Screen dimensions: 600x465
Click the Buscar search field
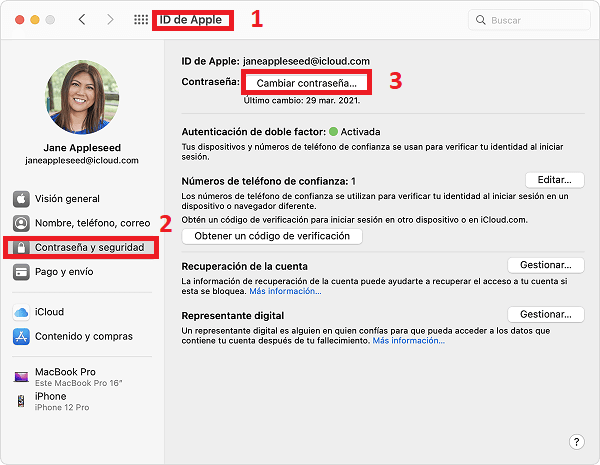(x=529, y=20)
